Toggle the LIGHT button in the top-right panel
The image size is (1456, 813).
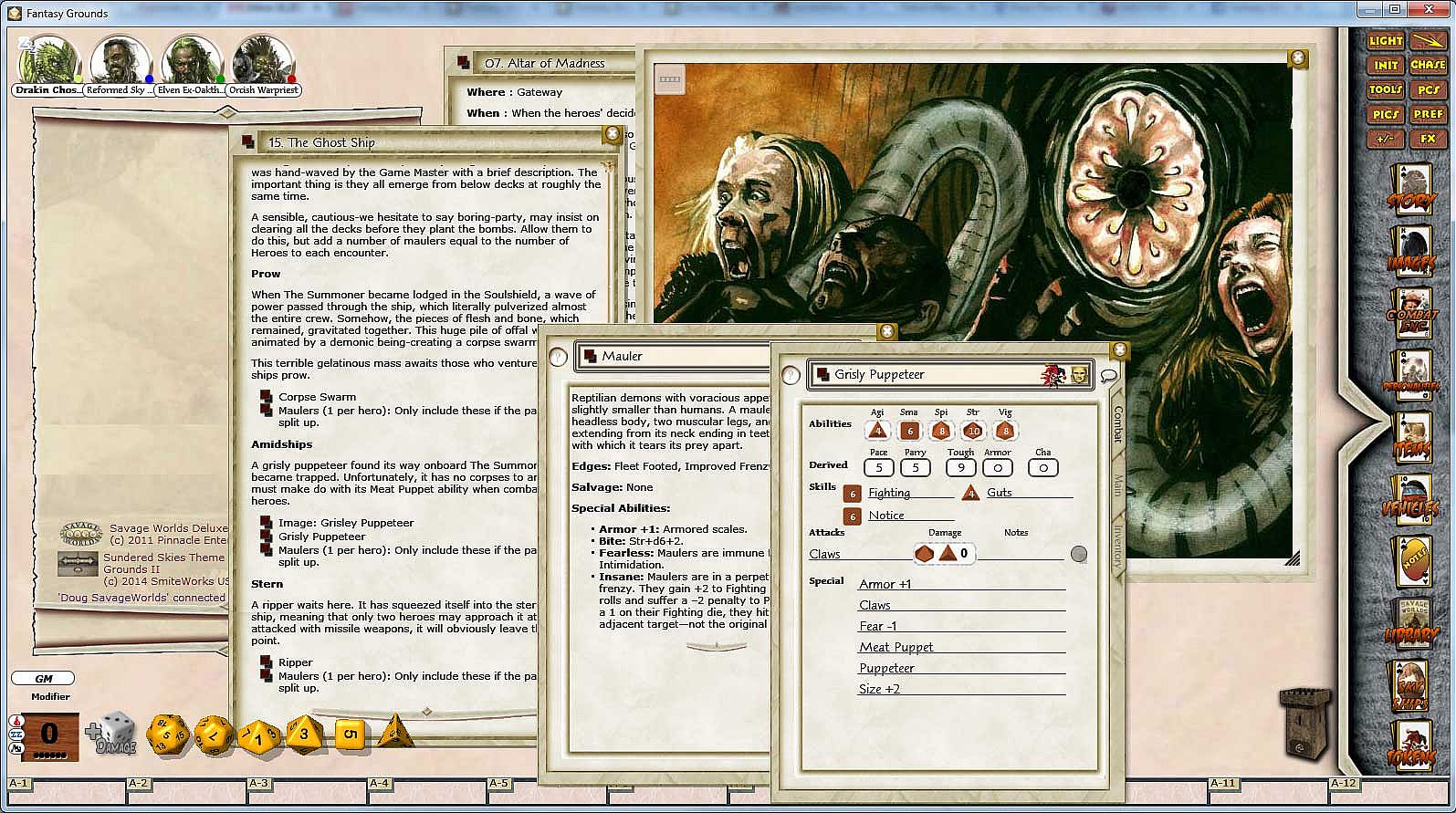click(x=1385, y=40)
